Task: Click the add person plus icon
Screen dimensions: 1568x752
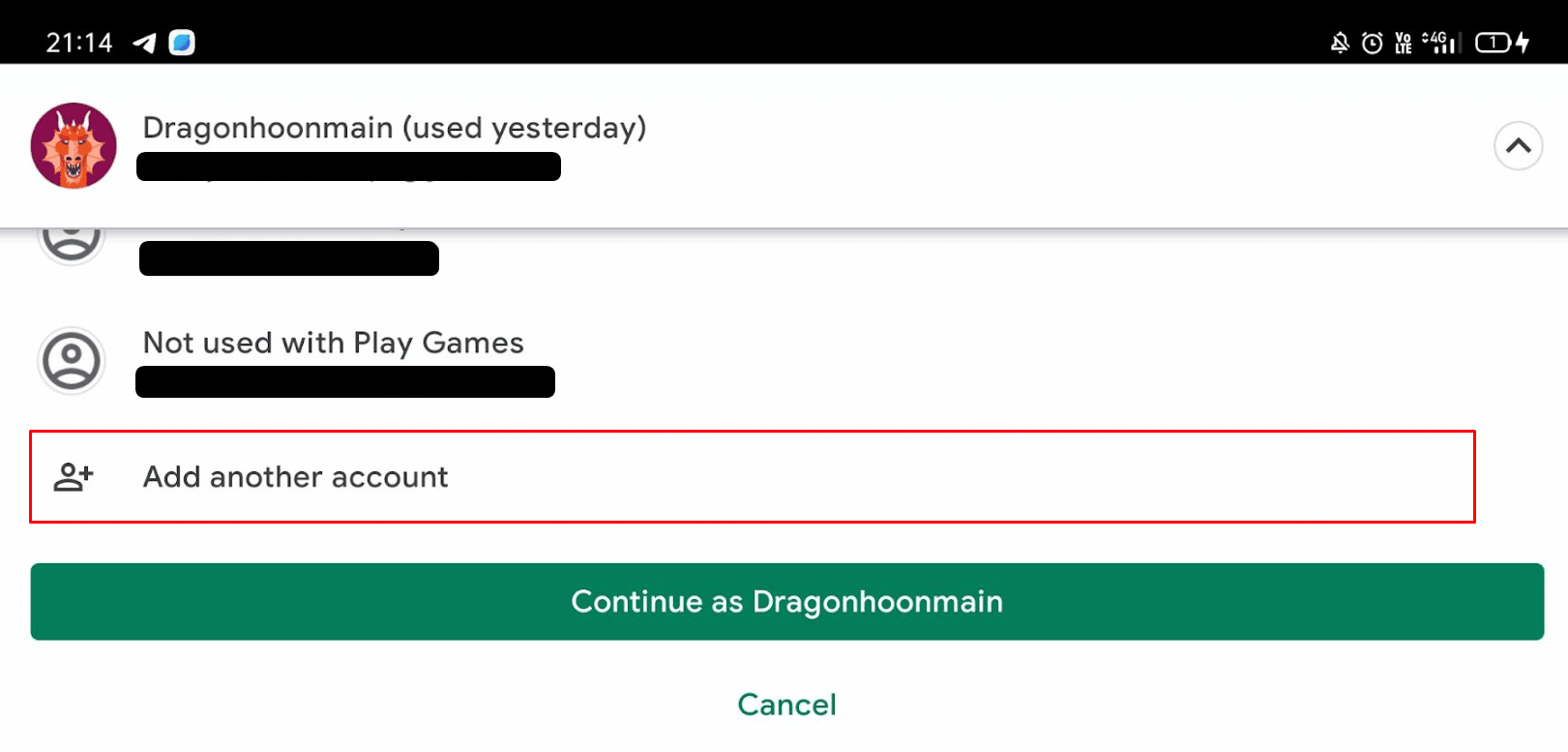Action: [74, 477]
